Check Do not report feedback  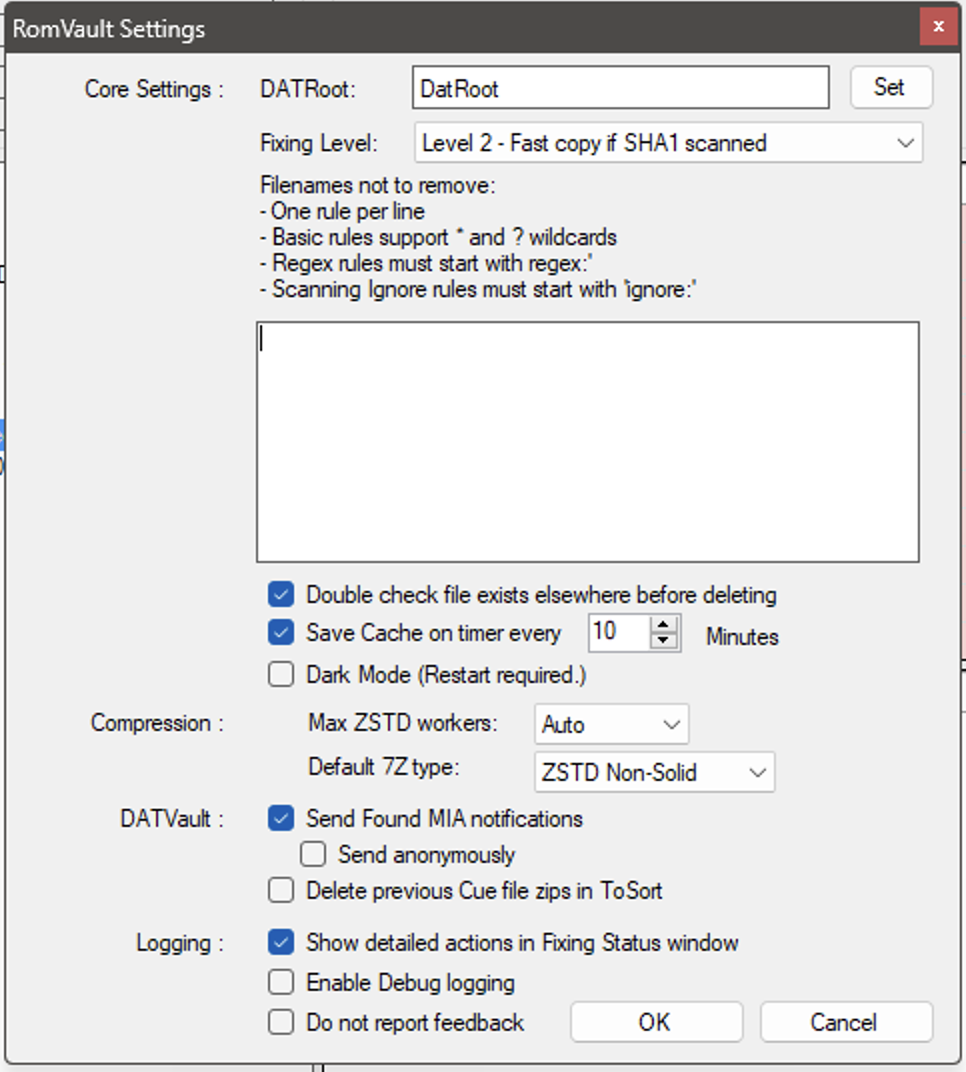(281, 1023)
